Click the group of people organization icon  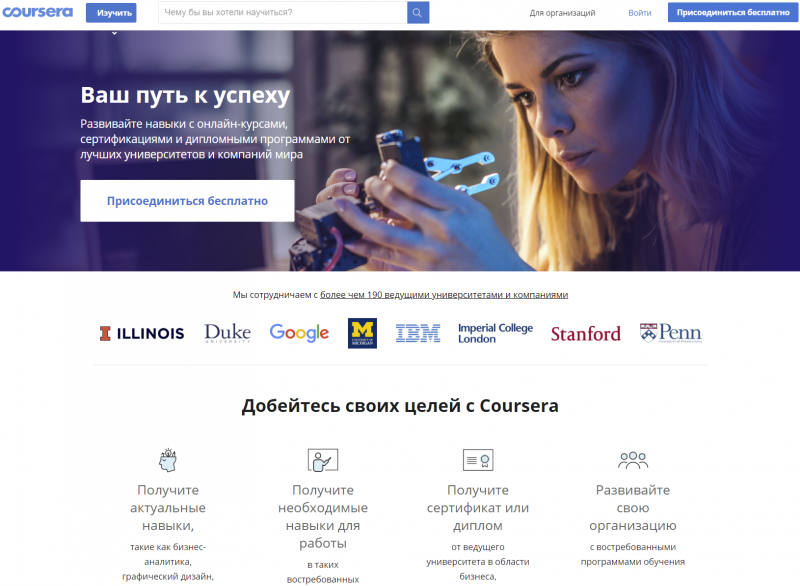(x=633, y=460)
